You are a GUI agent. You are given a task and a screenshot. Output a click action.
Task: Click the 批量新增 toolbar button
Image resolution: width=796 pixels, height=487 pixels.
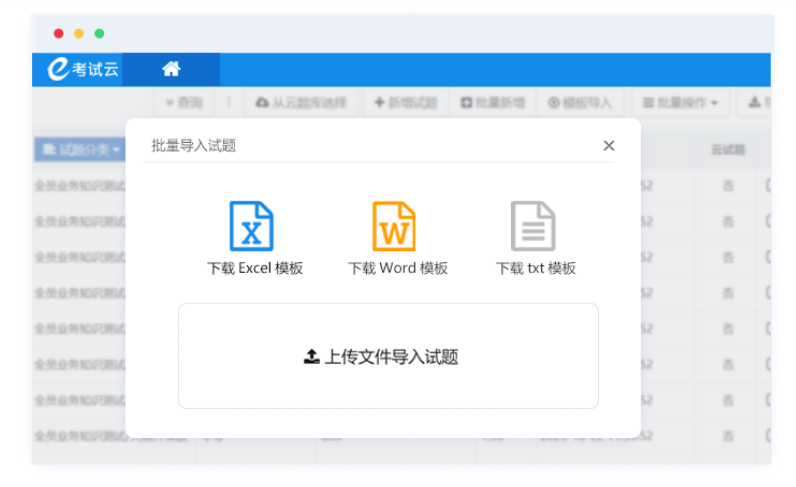493,103
